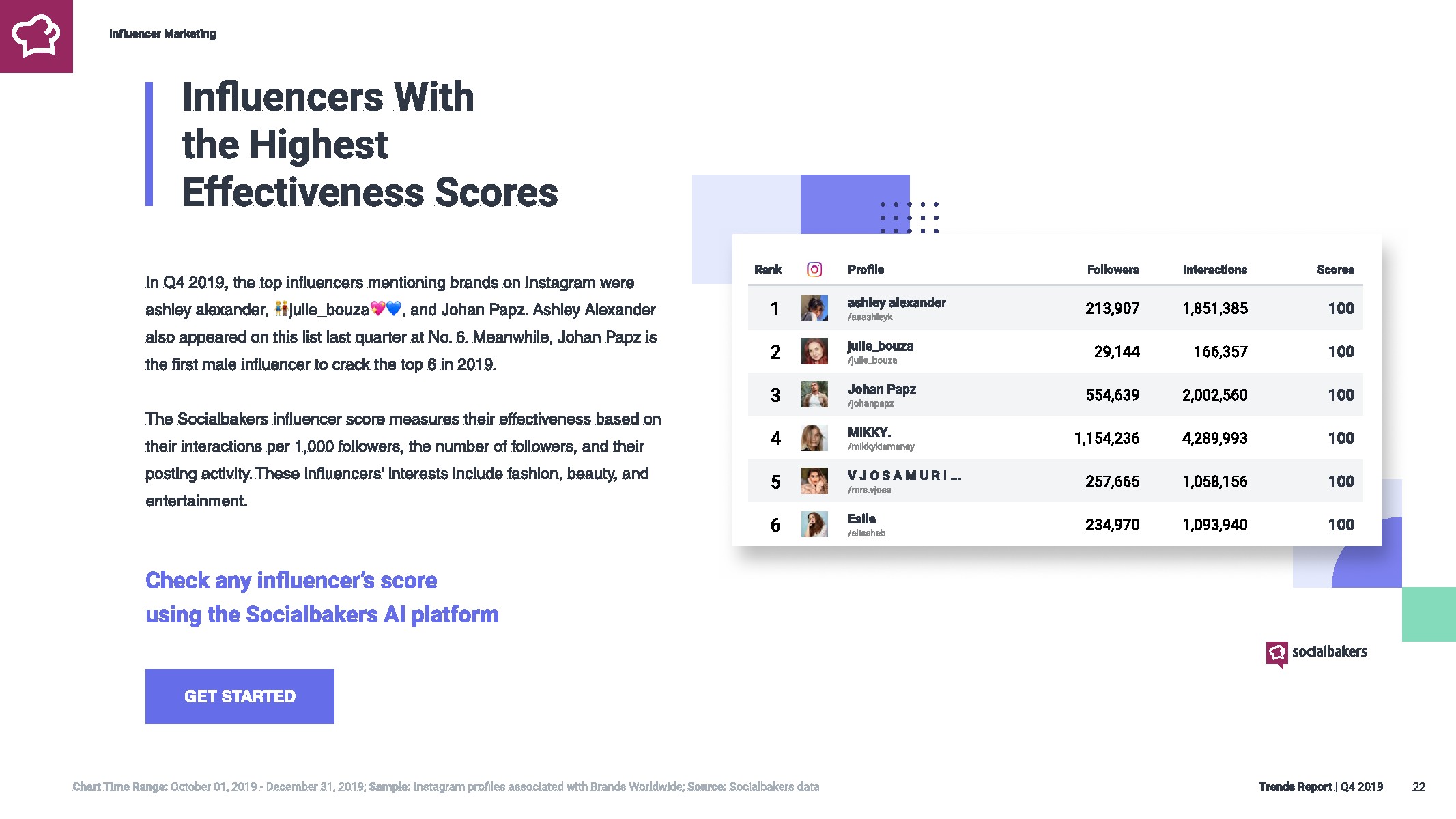Click the Influencer Marketing section label
The width and height of the screenshot is (1456, 819).
(x=162, y=34)
